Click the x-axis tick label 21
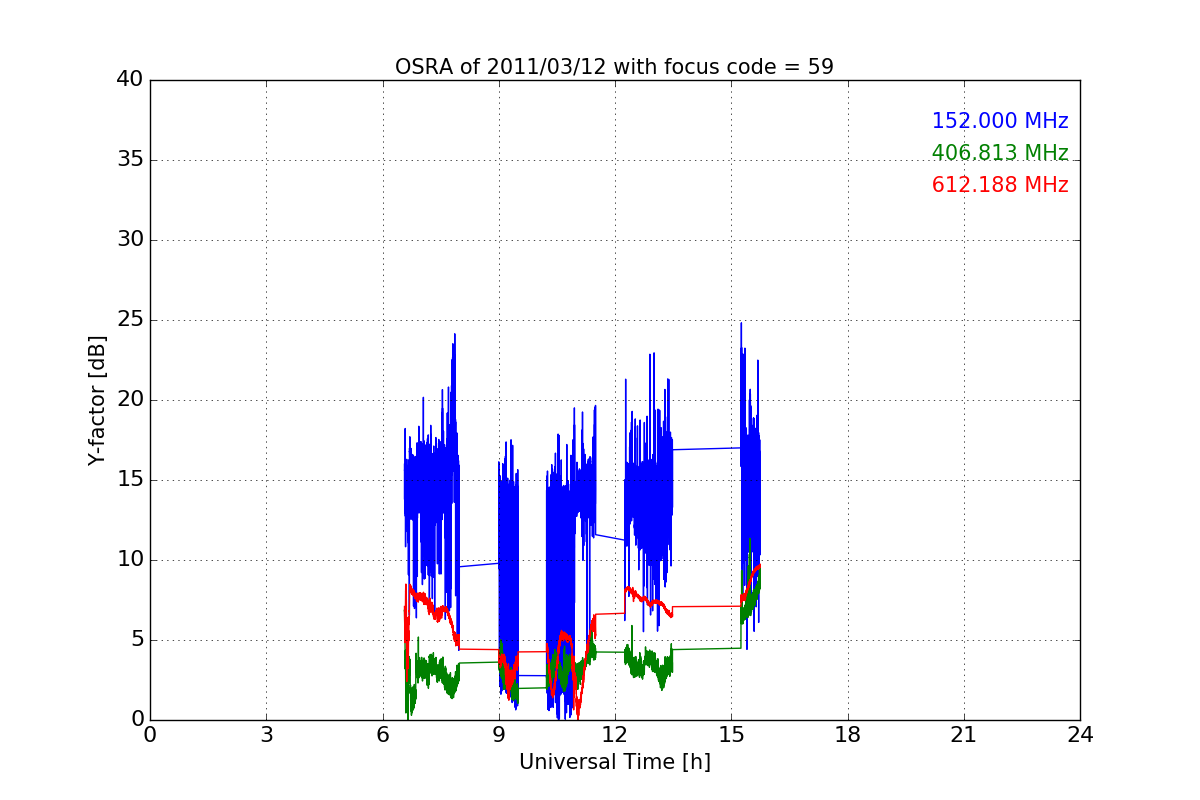The width and height of the screenshot is (1200, 800). click(x=964, y=735)
